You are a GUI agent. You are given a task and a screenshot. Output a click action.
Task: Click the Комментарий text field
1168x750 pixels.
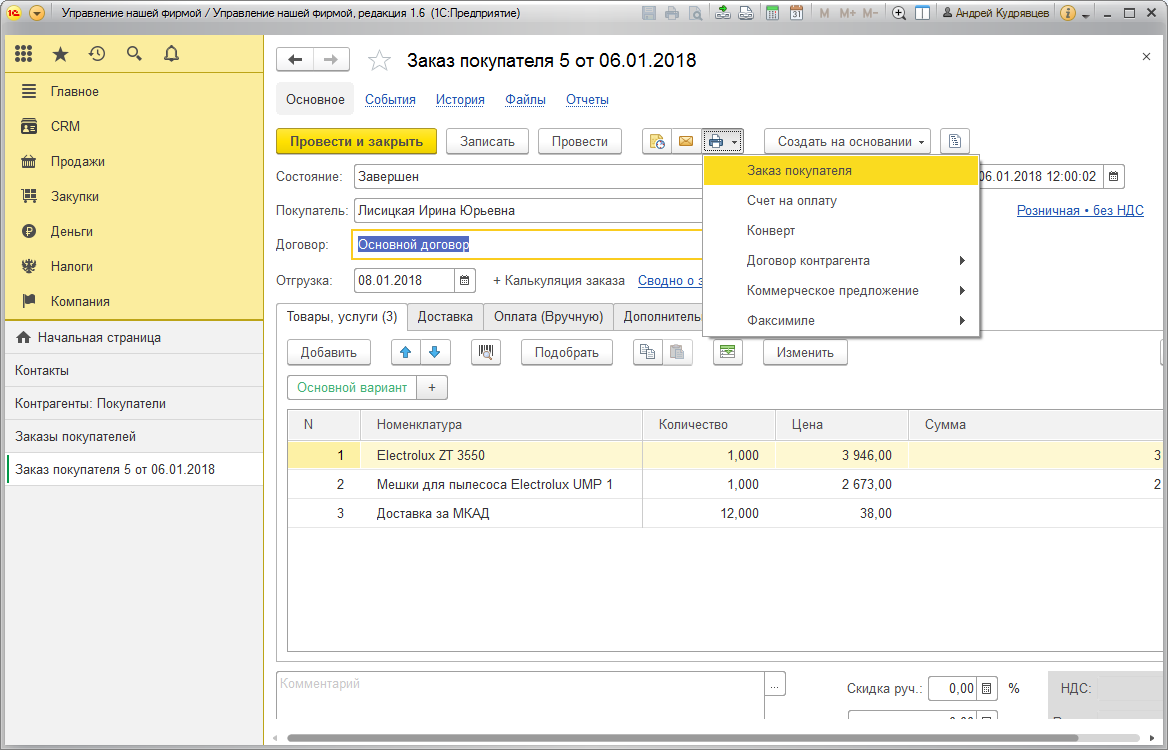click(x=520, y=695)
